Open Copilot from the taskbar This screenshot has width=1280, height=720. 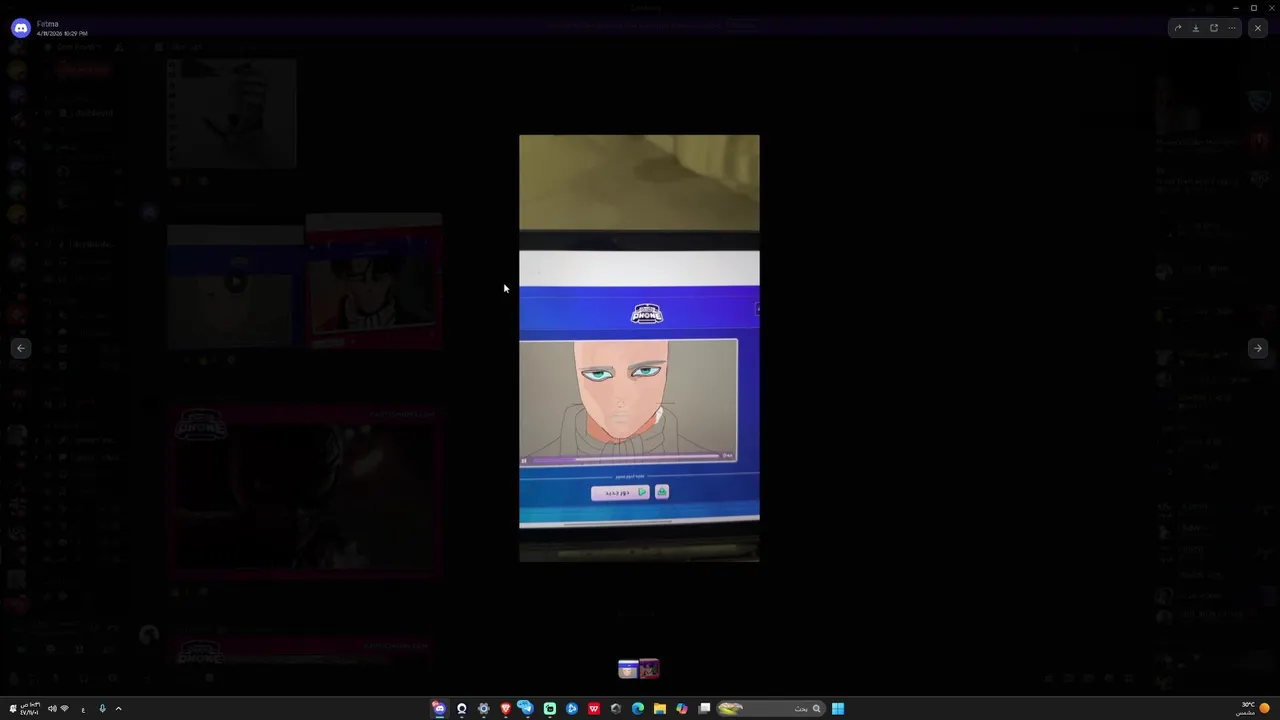coord(682,708)
